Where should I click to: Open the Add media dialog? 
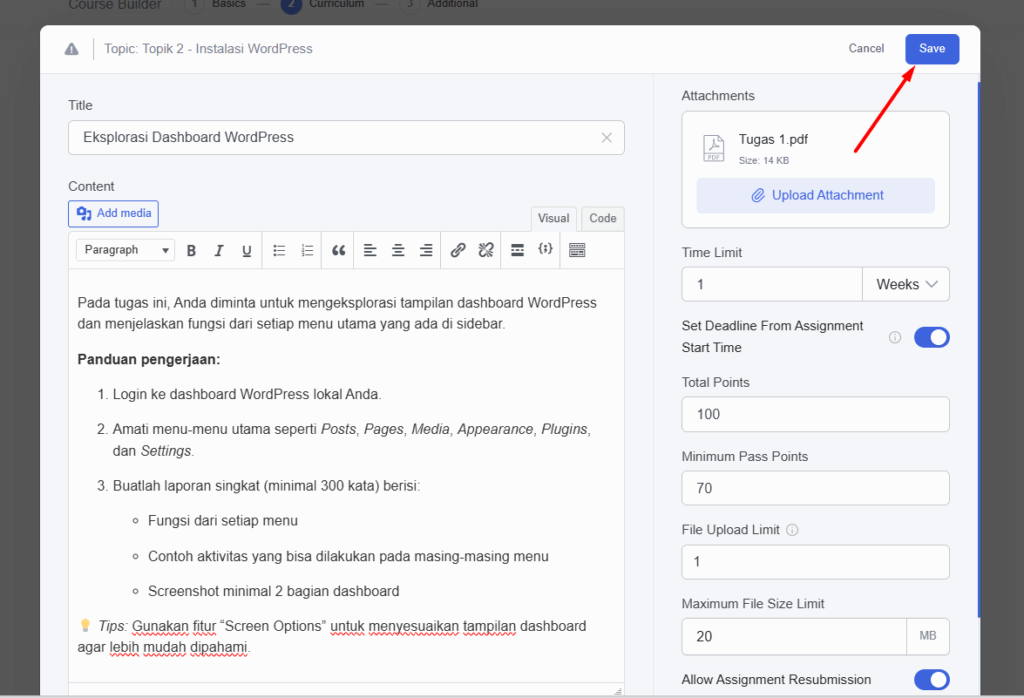tap(113, 213)
